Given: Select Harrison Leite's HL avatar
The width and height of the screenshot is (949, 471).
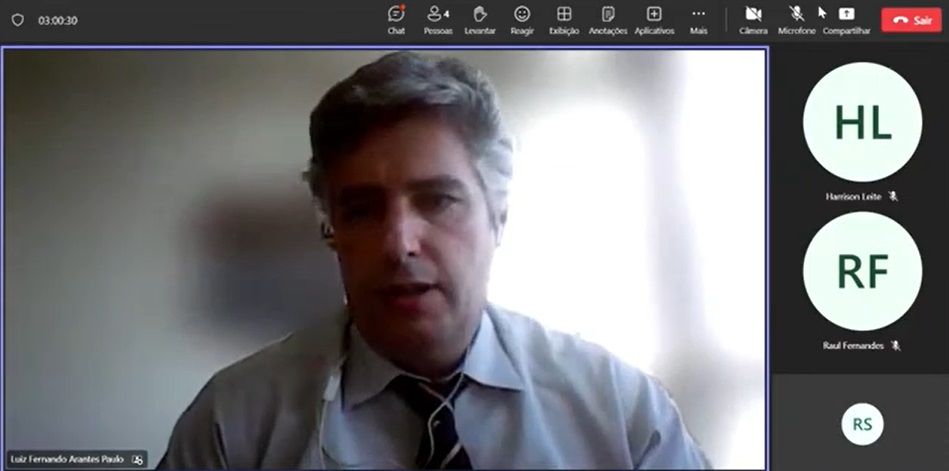Looking at the screenshot, I should tap(862, 122).
